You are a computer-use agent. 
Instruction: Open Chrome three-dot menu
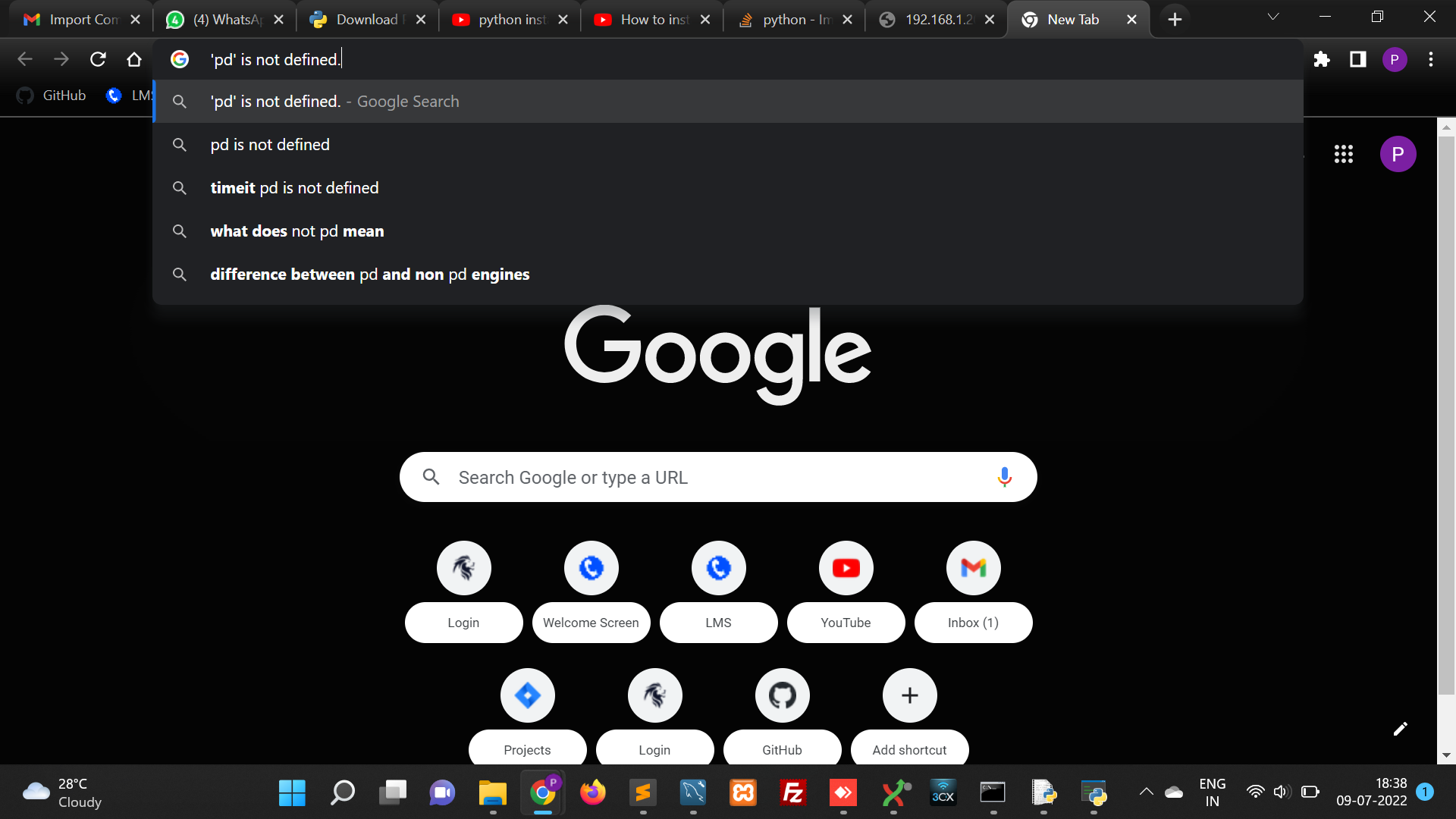[x=1430, y=59]
